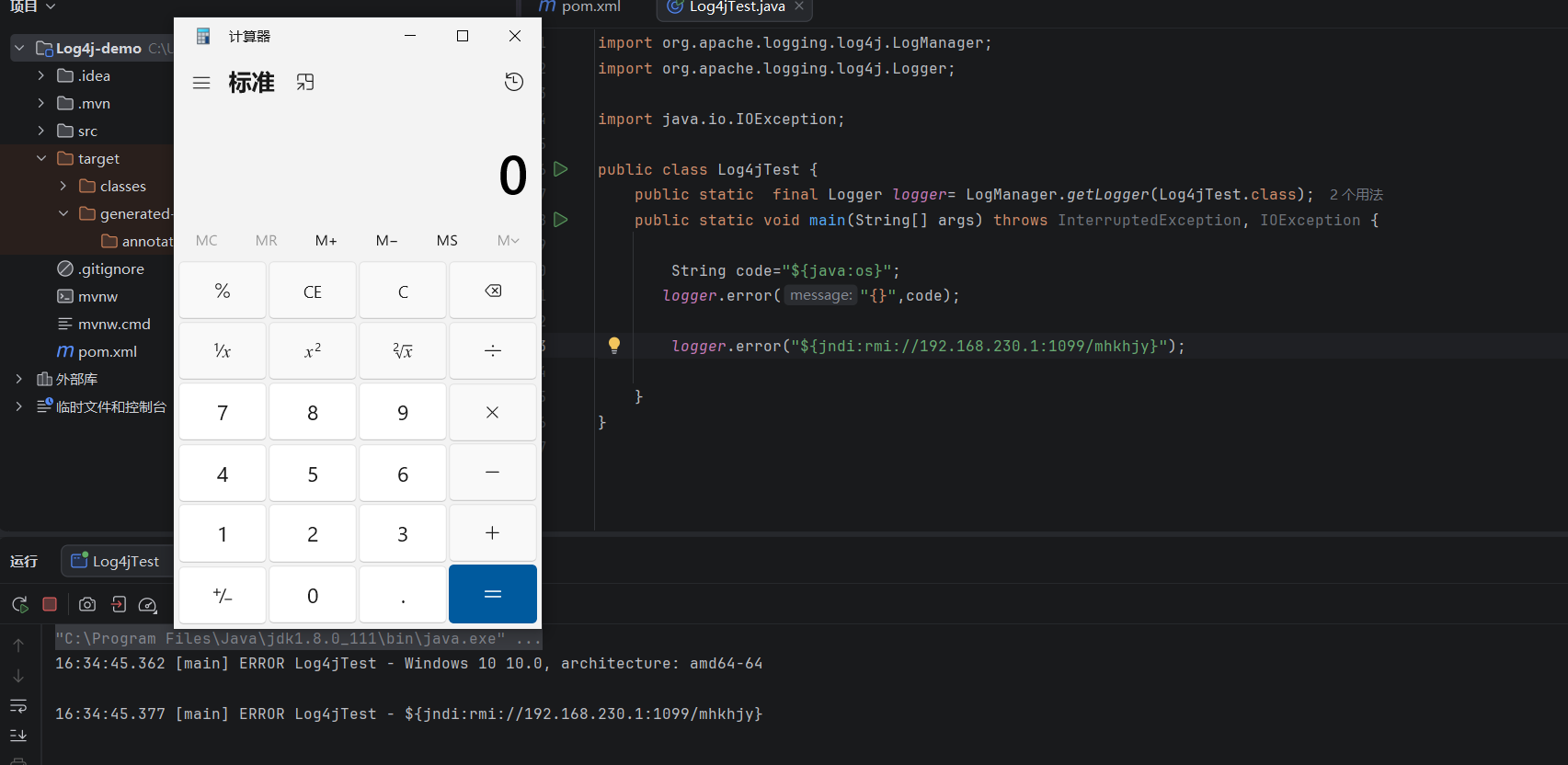
Task: Open the calculator navigation hamburger menu
Action: tap(201, 83)
